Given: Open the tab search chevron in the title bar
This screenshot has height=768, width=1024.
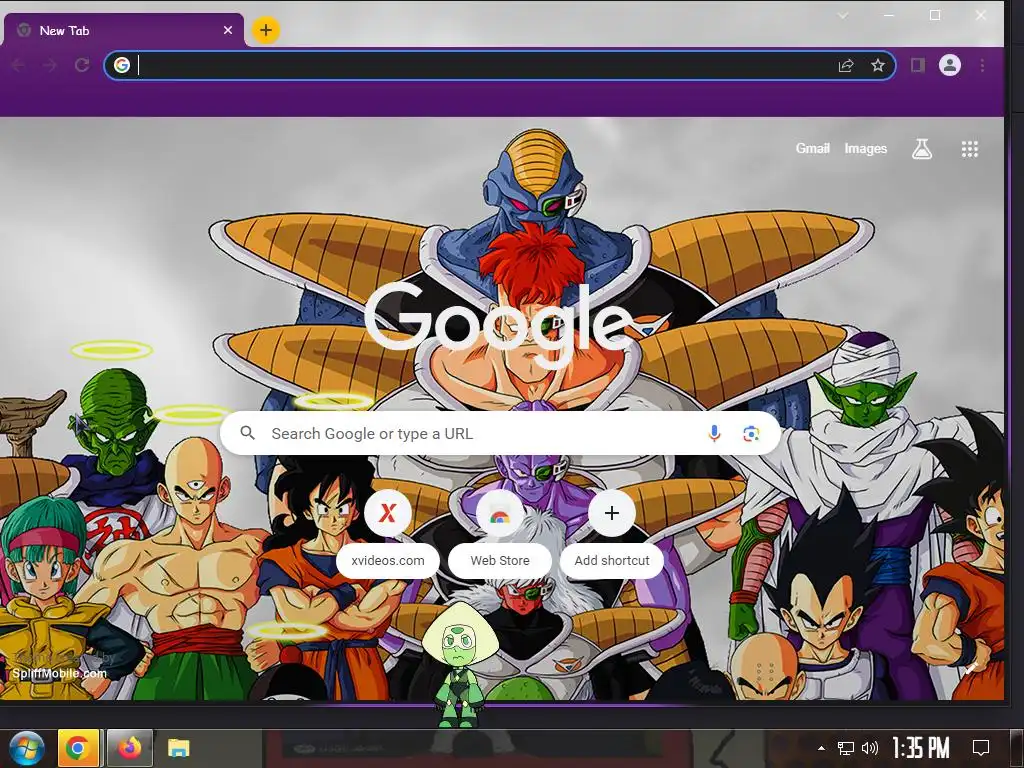Looking at the screenshot, I should [x=843, y=15].
